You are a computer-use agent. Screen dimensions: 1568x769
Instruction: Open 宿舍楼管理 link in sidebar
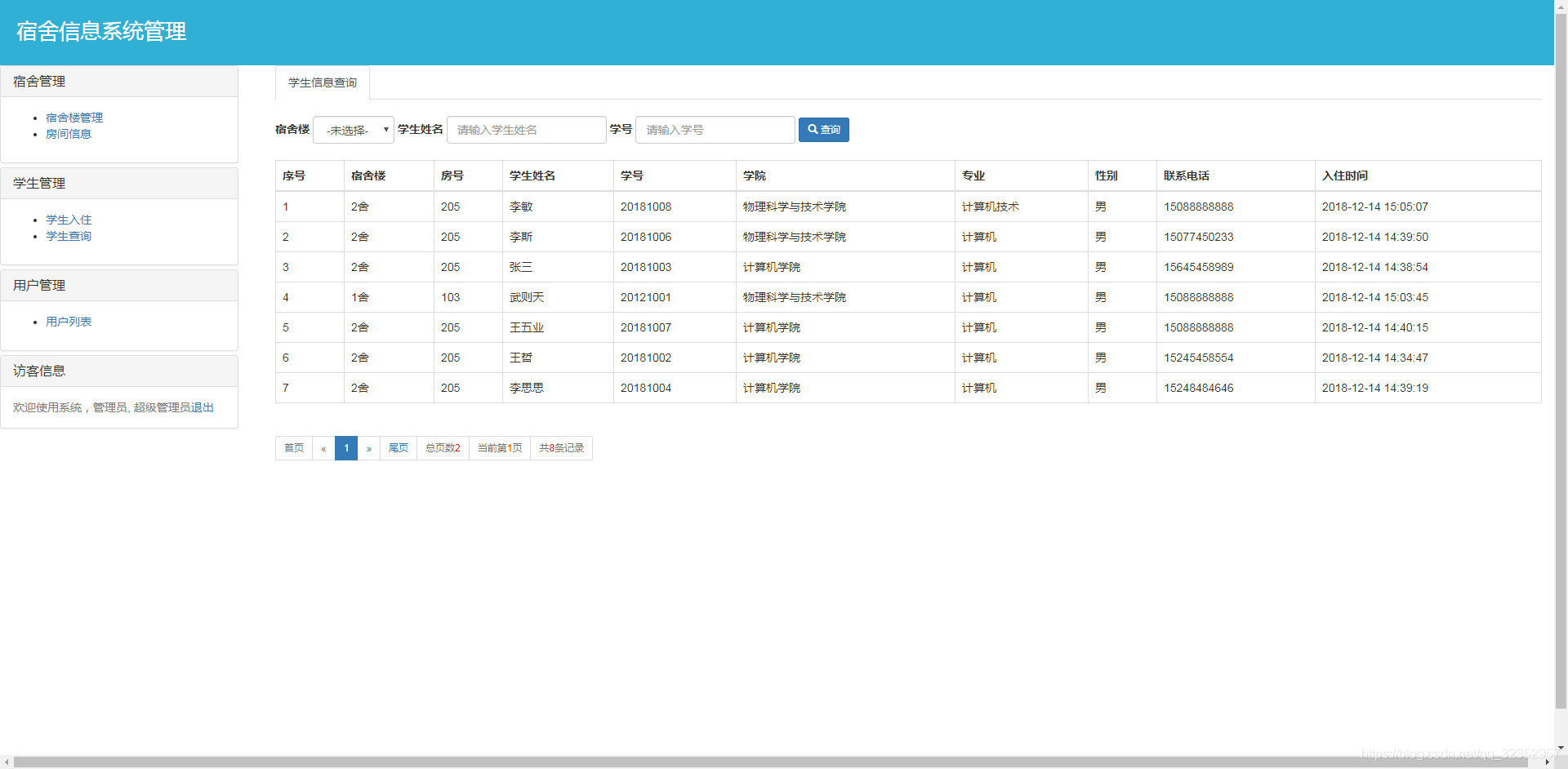click(x=74, y=118)
